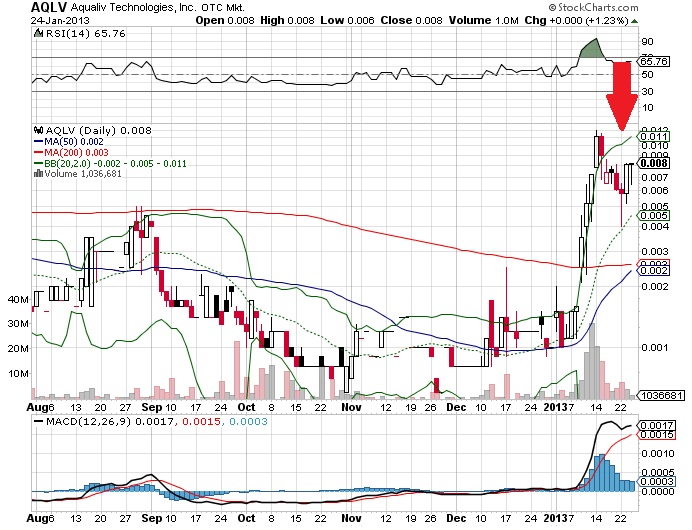The width and height of the screenshot is (692, 530).
Task: Click the Oct label under price chart
Action: 246,407
